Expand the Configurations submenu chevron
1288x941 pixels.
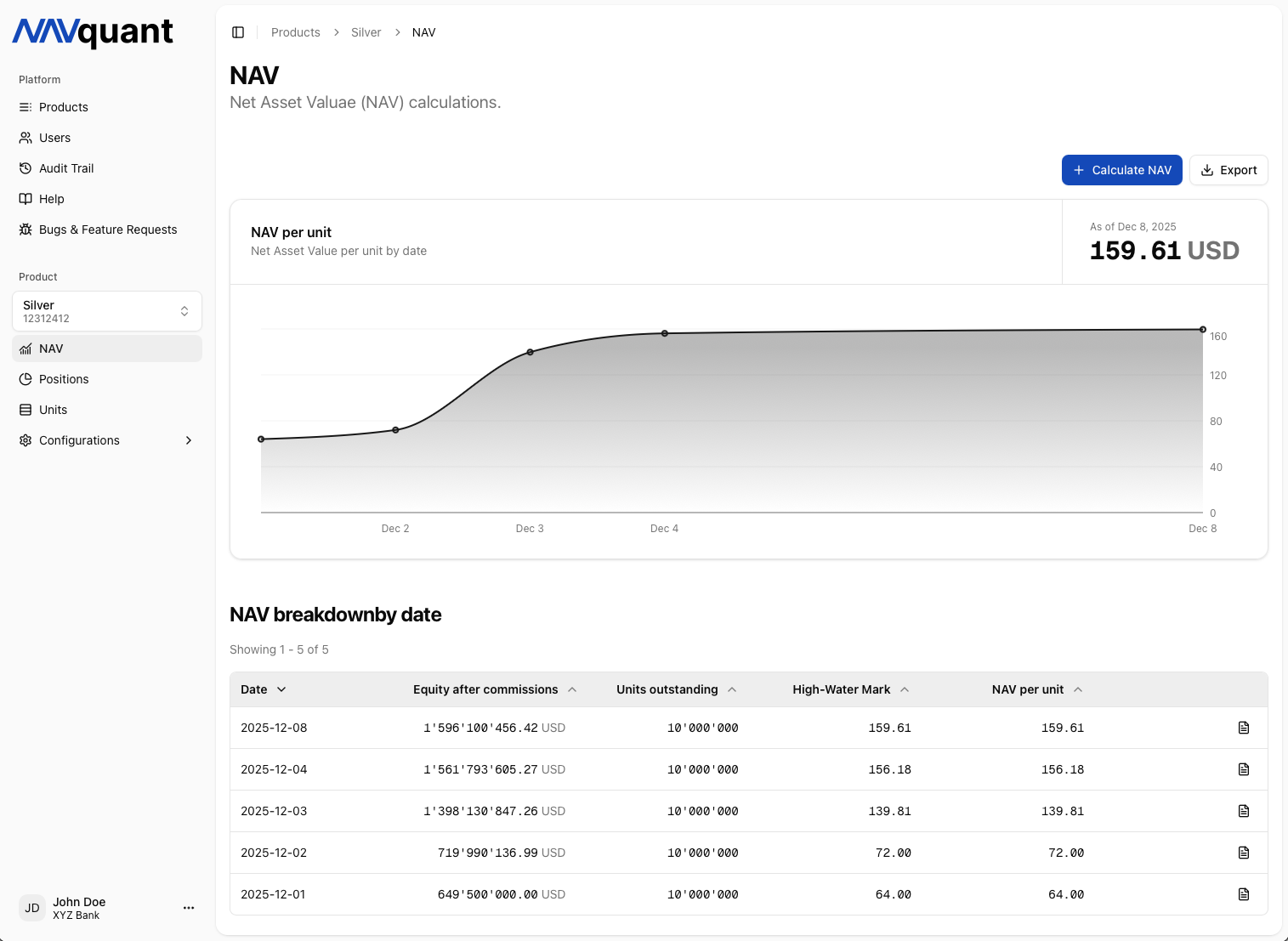(x=188, y=440)
